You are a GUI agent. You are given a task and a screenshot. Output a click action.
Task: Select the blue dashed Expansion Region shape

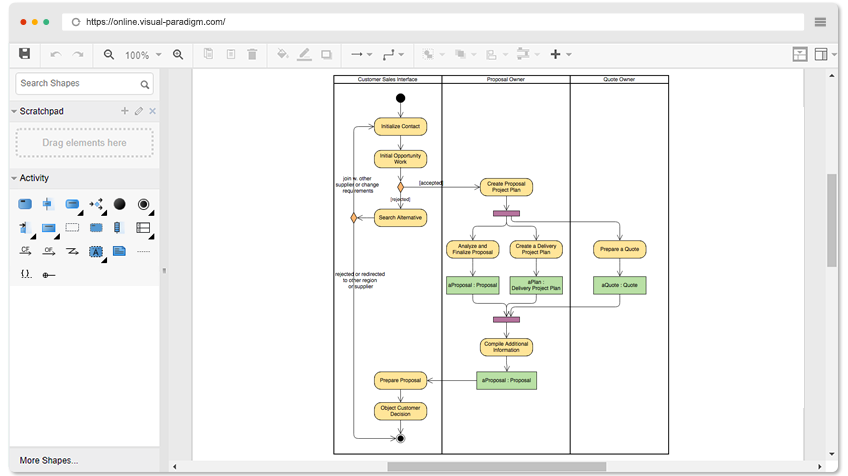tap(96, 228)
